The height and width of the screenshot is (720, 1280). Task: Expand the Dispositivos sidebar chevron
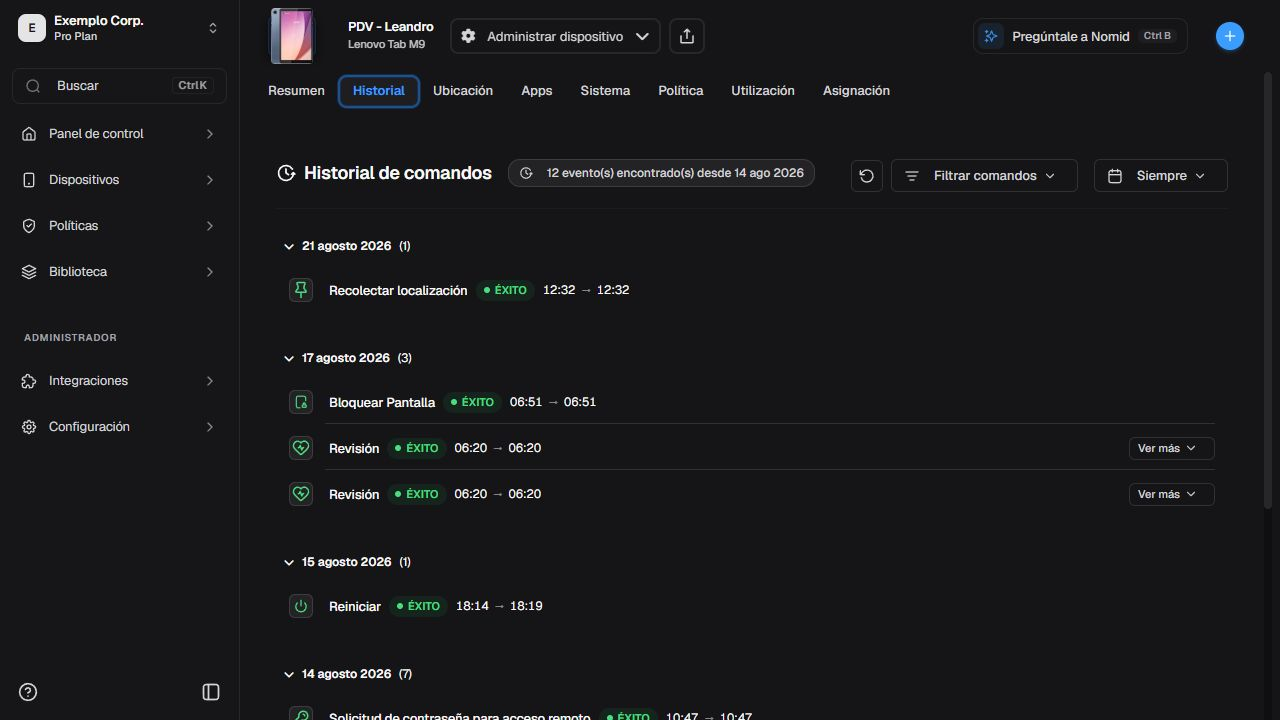[209, 180]
